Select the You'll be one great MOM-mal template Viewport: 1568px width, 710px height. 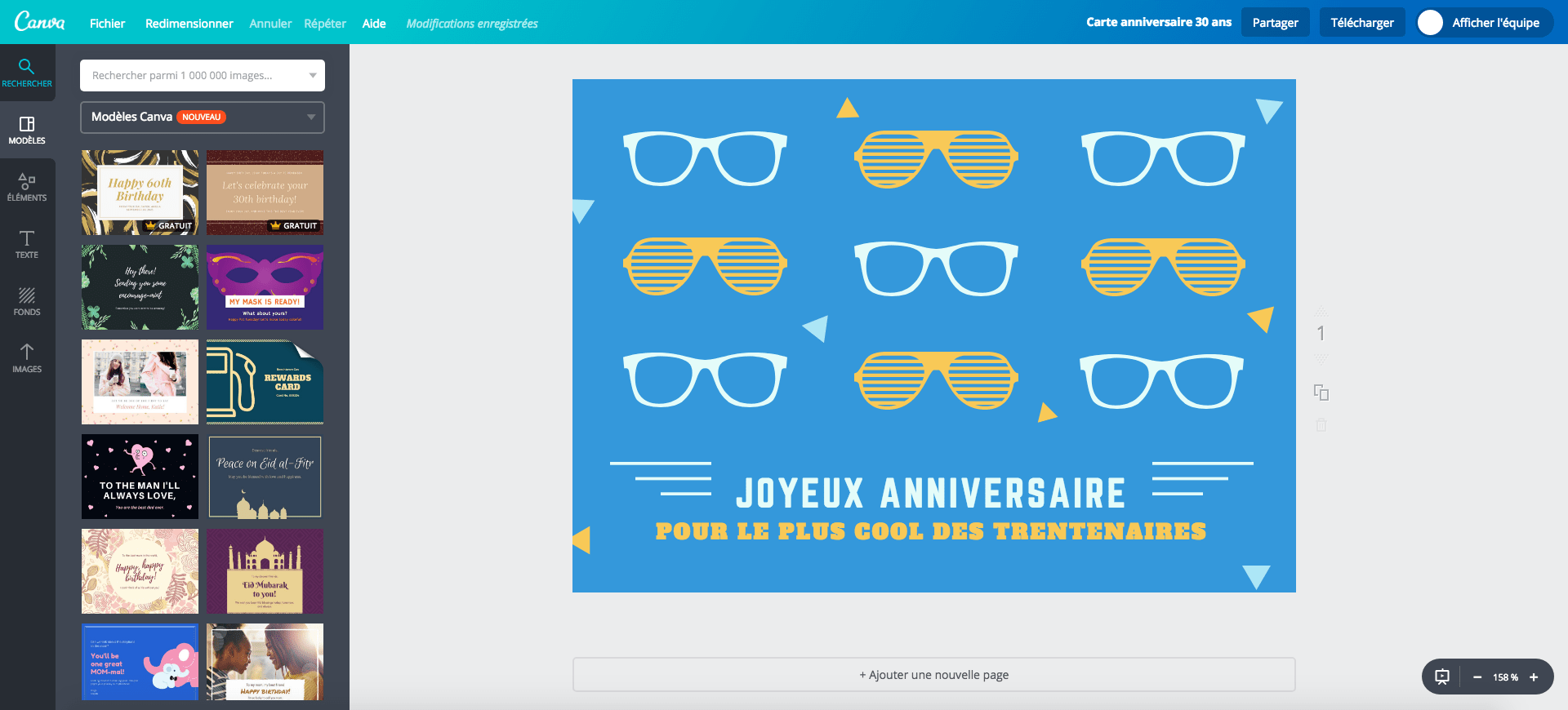140,662
